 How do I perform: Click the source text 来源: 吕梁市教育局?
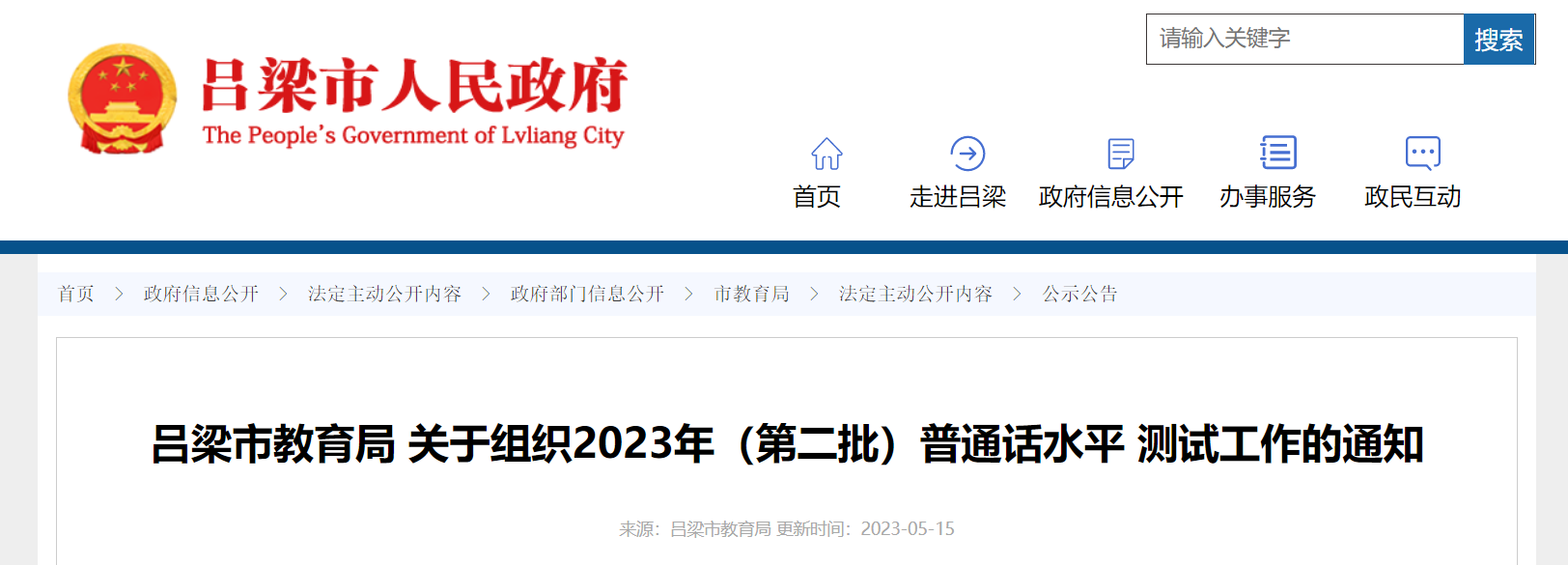pyautogui.click(x=694, y=529)
